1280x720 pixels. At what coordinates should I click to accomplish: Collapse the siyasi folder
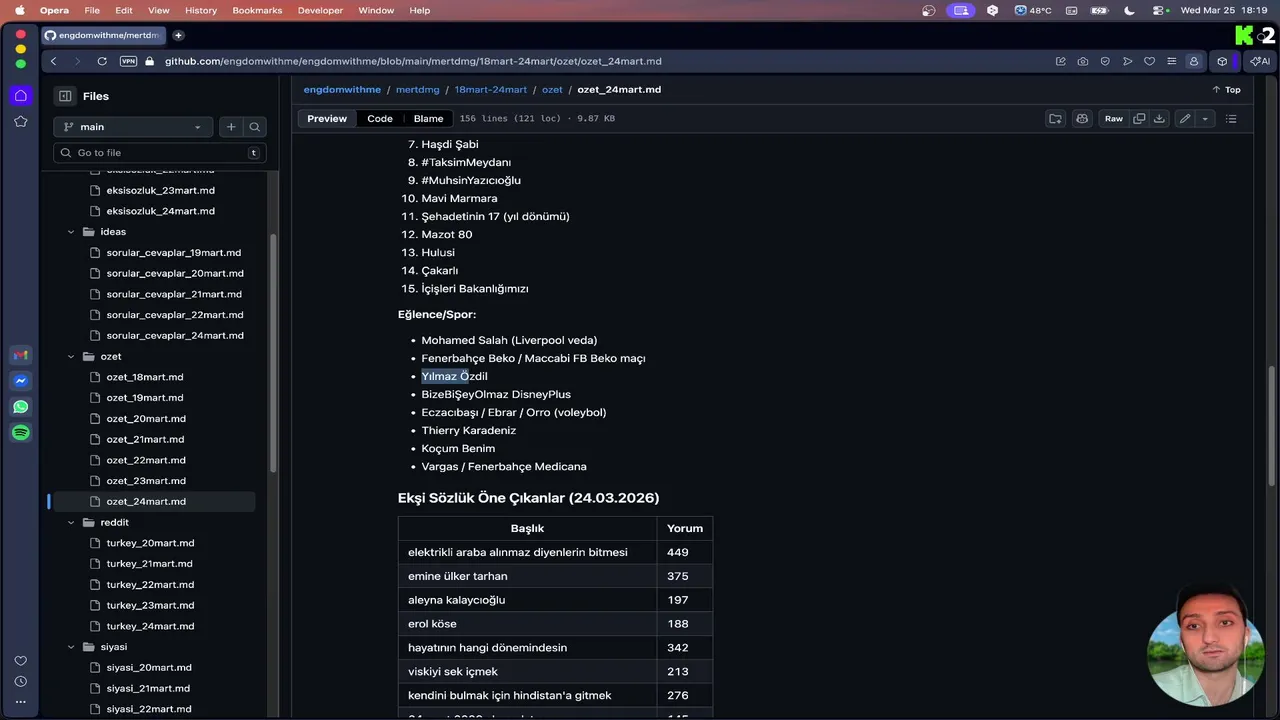point(71,647)
